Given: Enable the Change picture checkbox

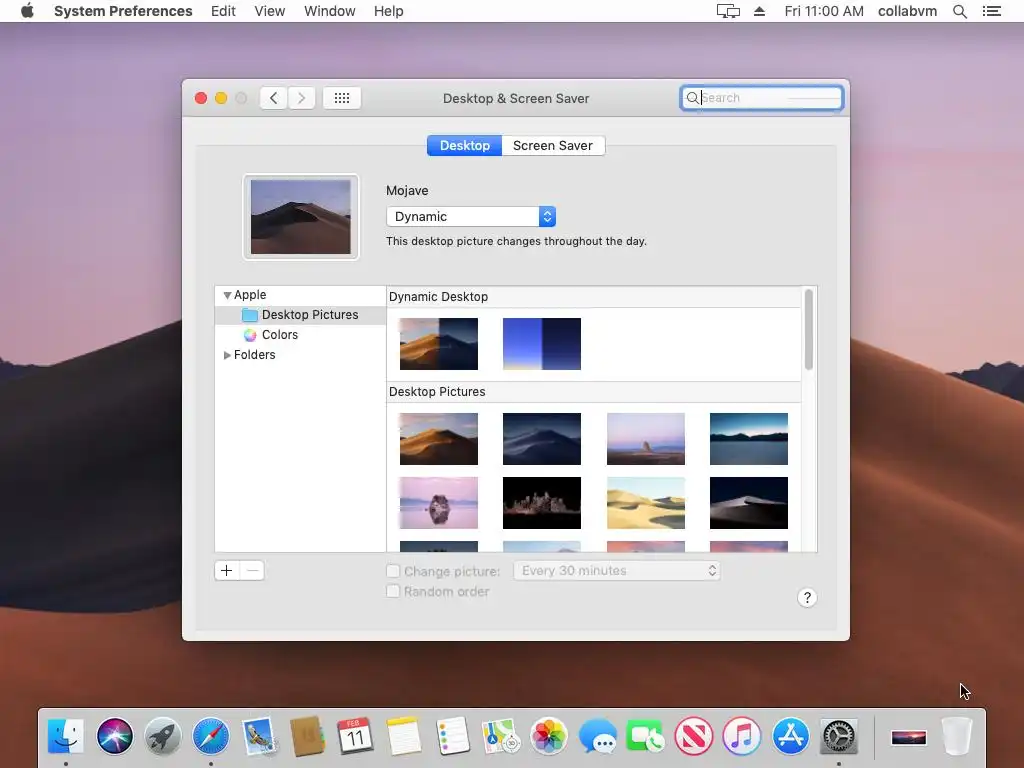Looking at the screenshot, I should point(392,571).
